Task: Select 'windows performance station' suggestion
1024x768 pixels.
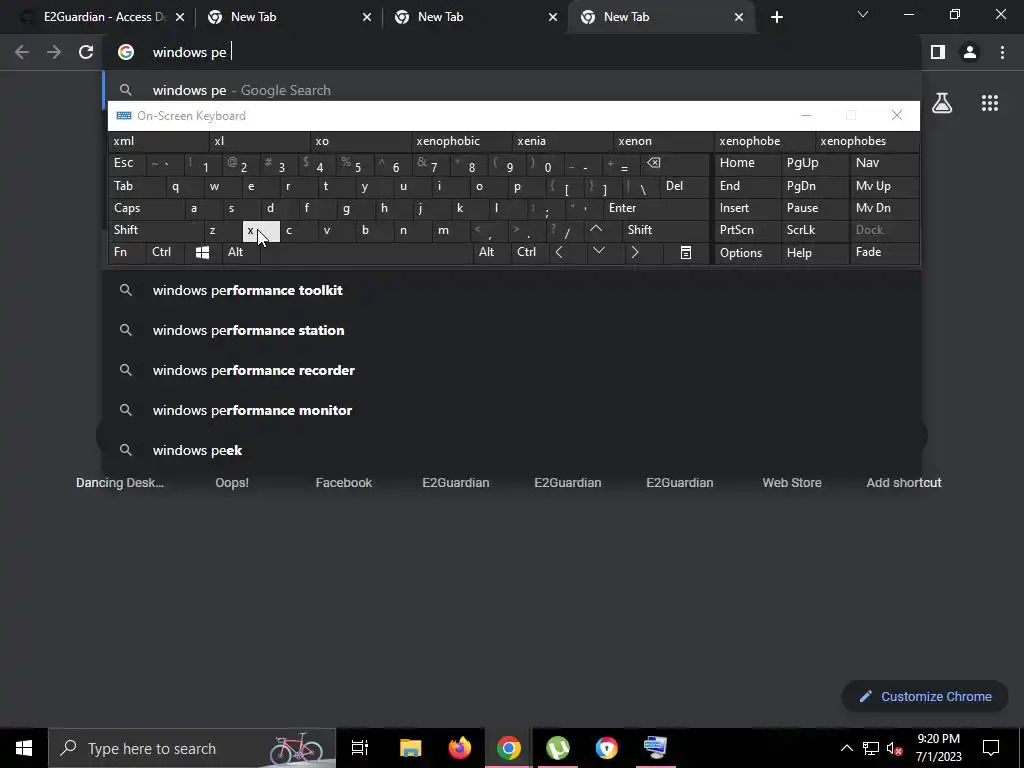Action: tap(511, 330)
